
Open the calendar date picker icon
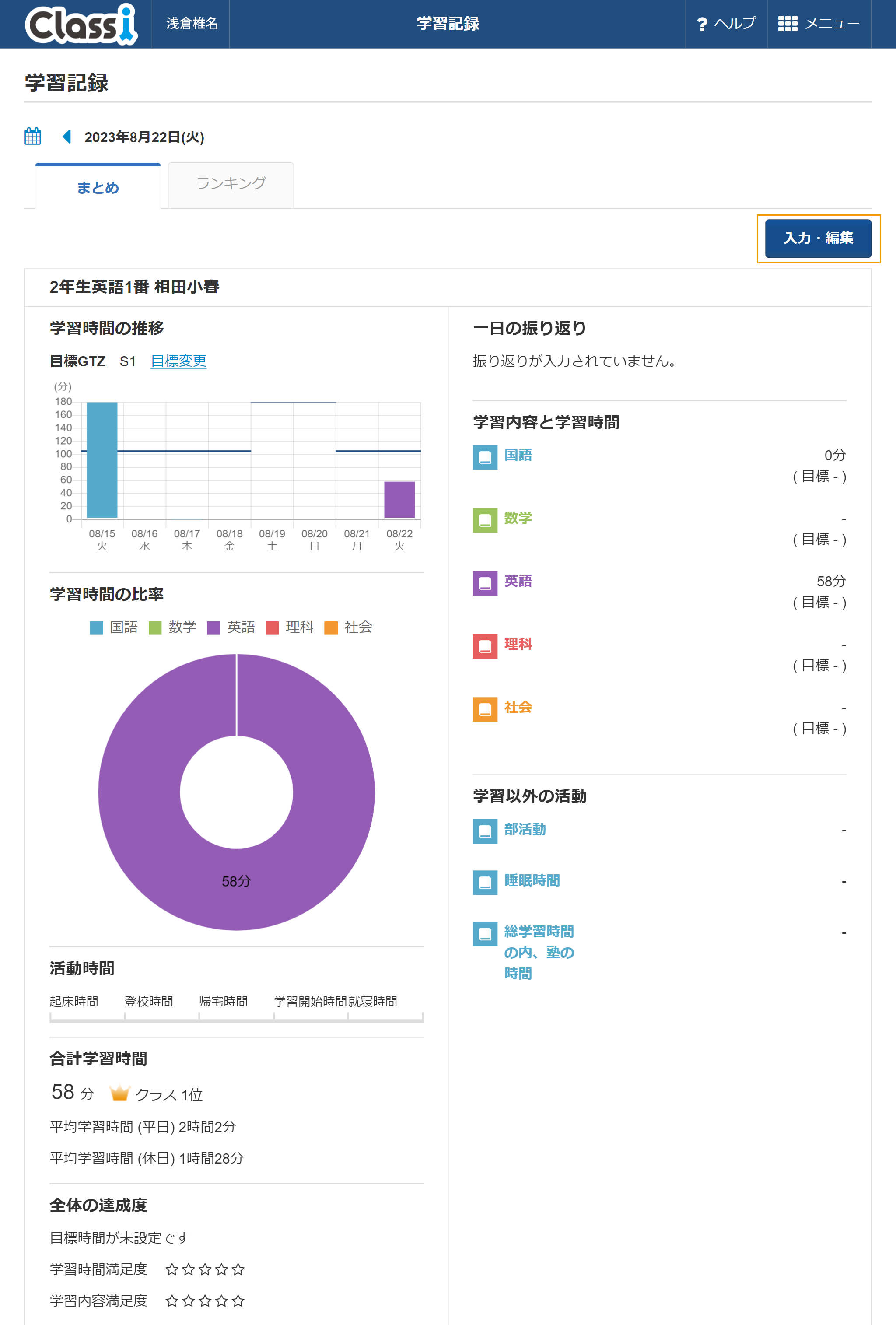point(32,136)
